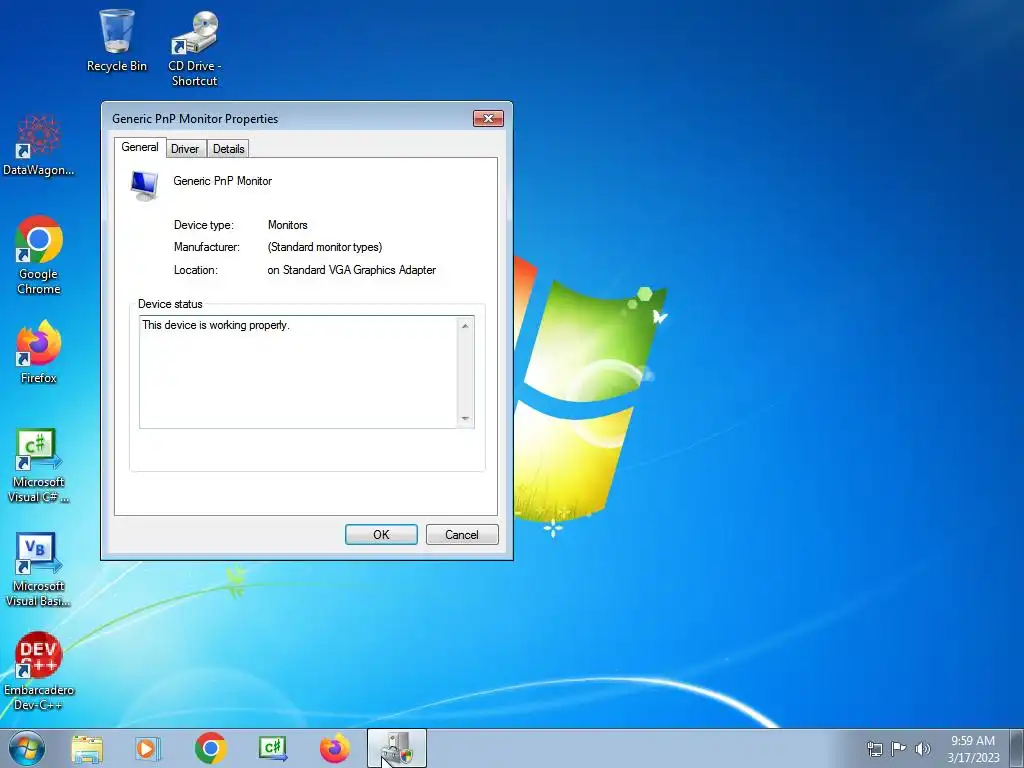Click the "(Standard monitor types)" manufacturer value
This screenshot has height=768, width=1024.
pyautogui.click(x=325, y=247)
